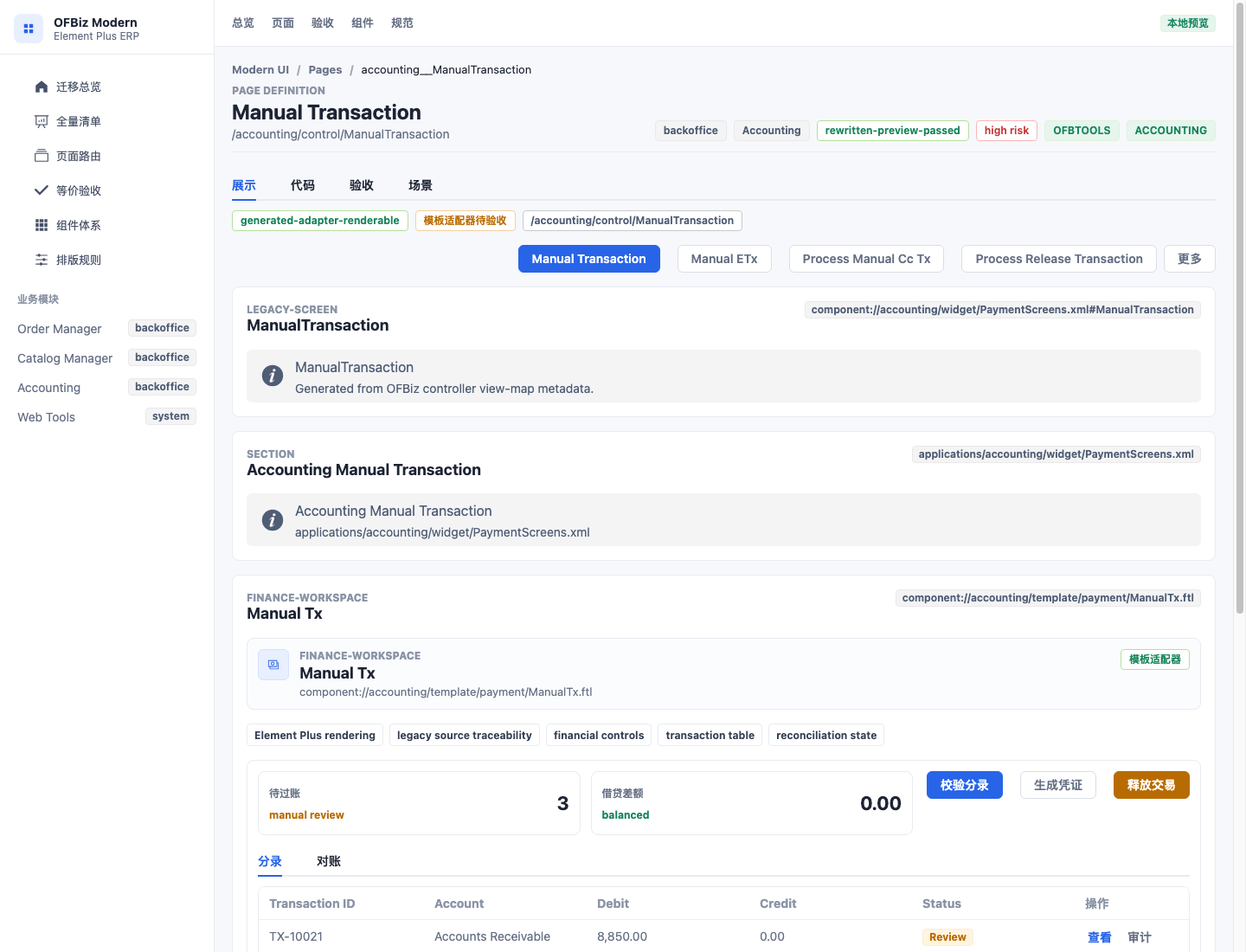Image resolution: width=1246 pixels, height=952 pixels.
Task: Open the 组件 top navigation item
Action: 363,23
